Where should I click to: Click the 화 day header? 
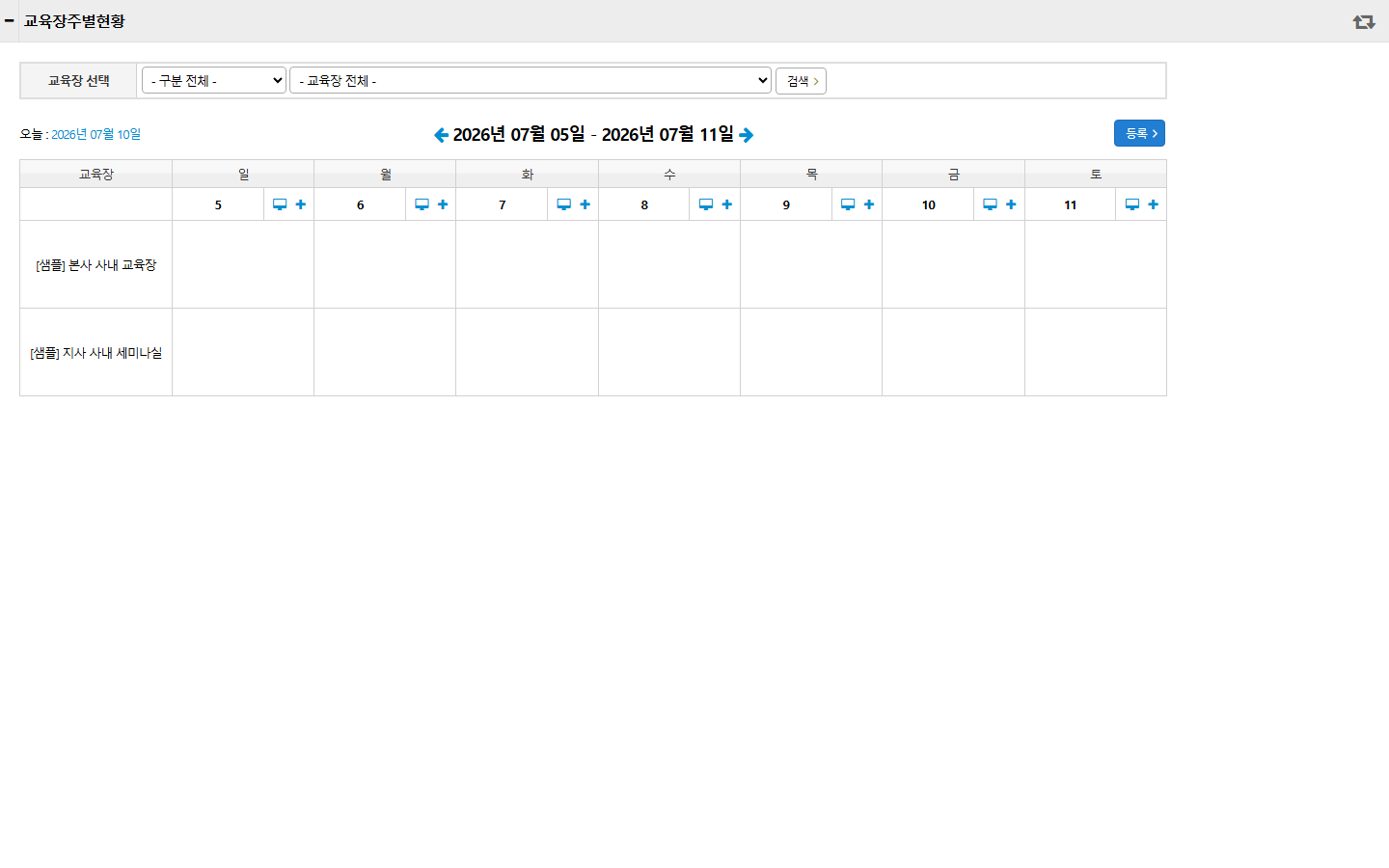527,174
